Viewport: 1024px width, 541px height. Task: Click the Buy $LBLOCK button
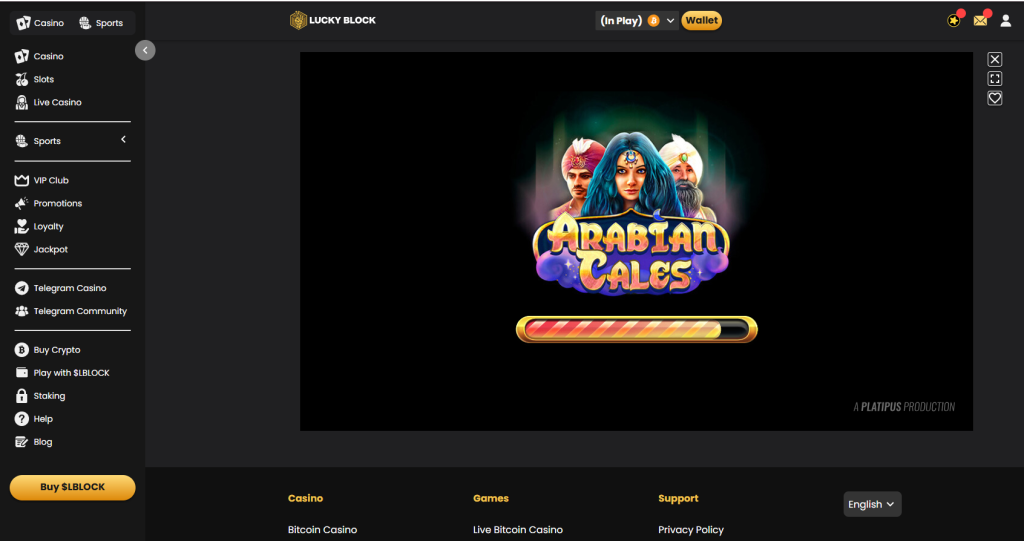72,487
